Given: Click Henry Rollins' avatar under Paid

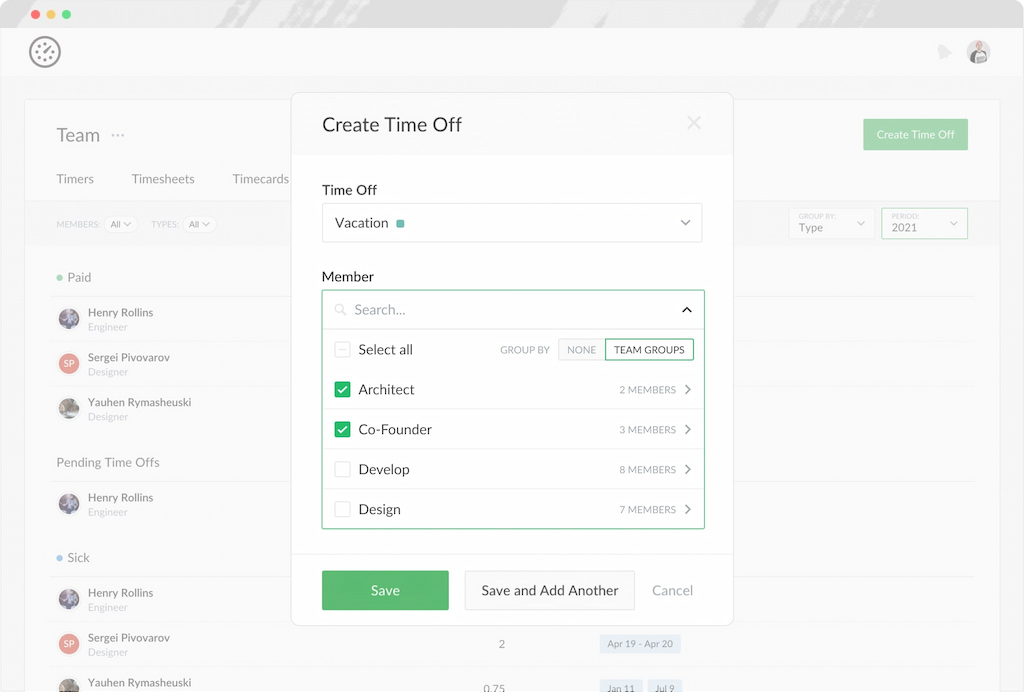Looking at the screenshot, I should [x=68, y=318].
